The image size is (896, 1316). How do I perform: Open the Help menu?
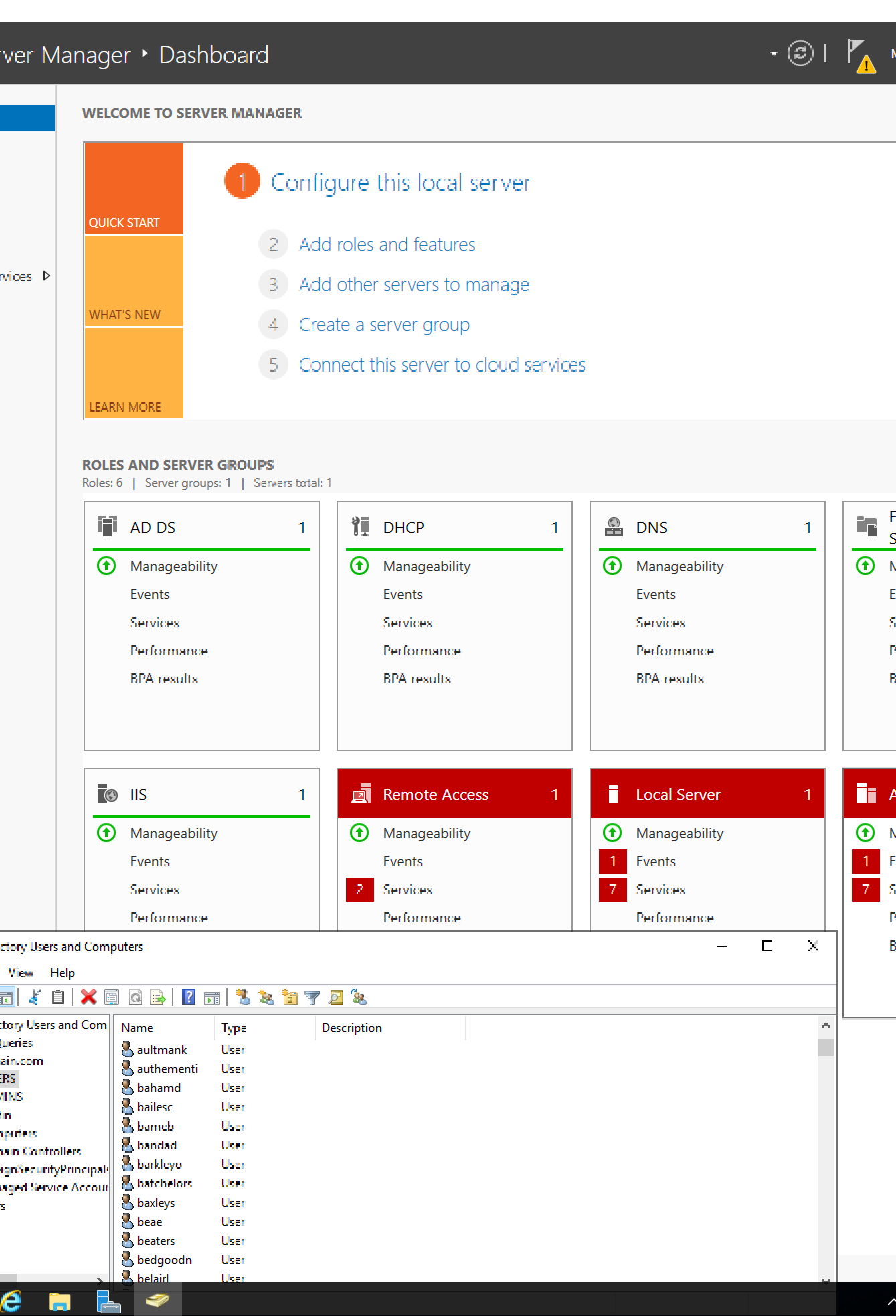click(x=62, y=973)
